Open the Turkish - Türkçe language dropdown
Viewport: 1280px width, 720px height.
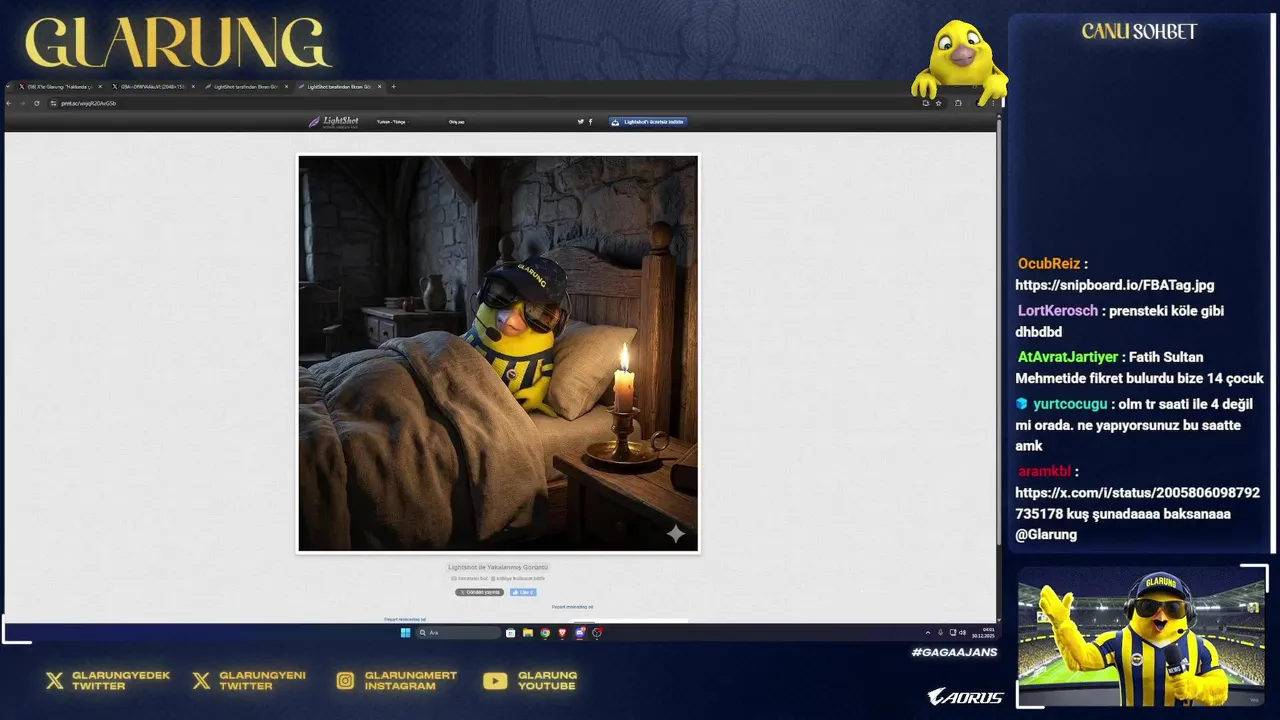(x=392, y=122)
